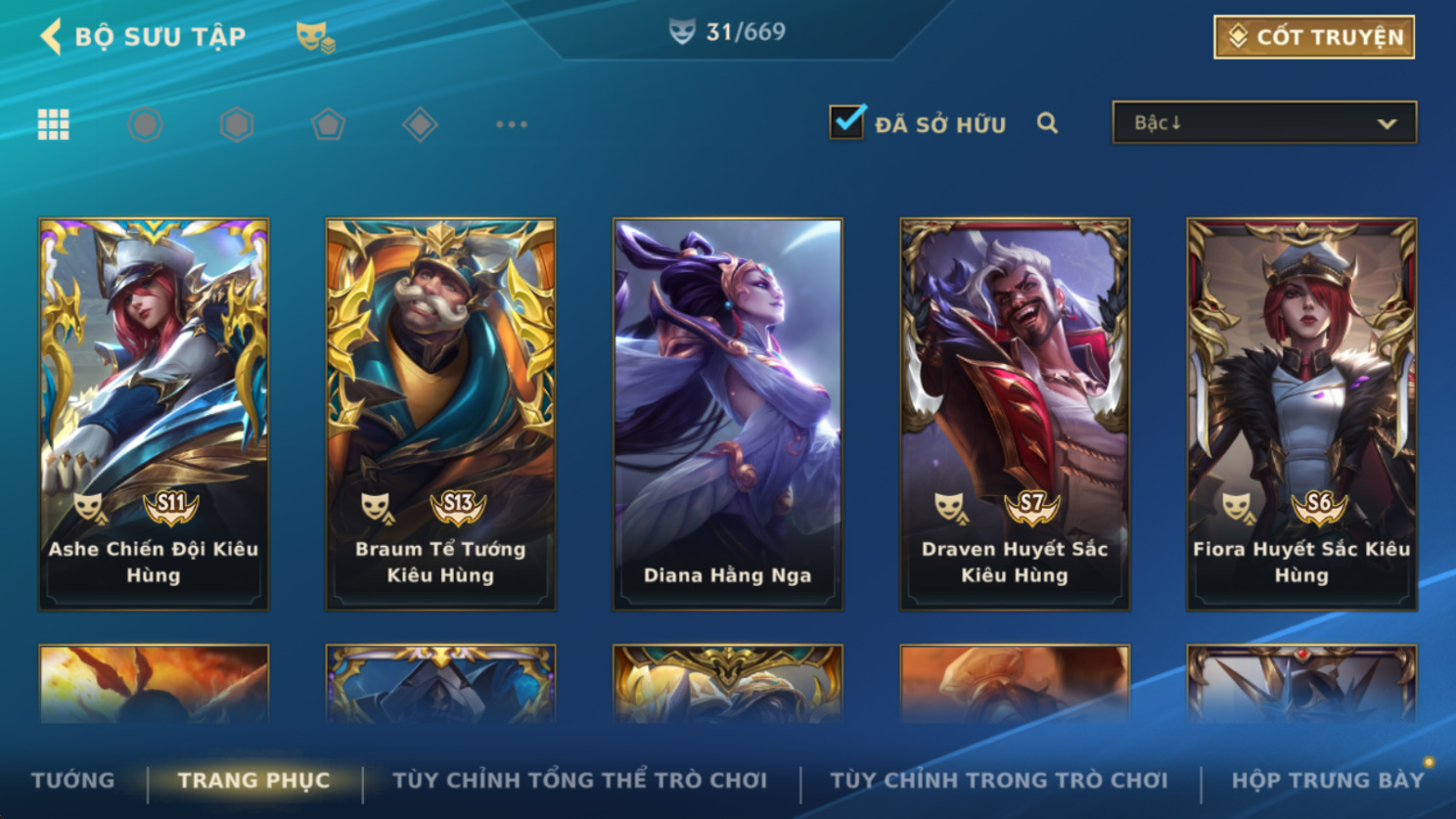
Task: Filter skins by the diamond rarity icon
Action: pos(420,124)
